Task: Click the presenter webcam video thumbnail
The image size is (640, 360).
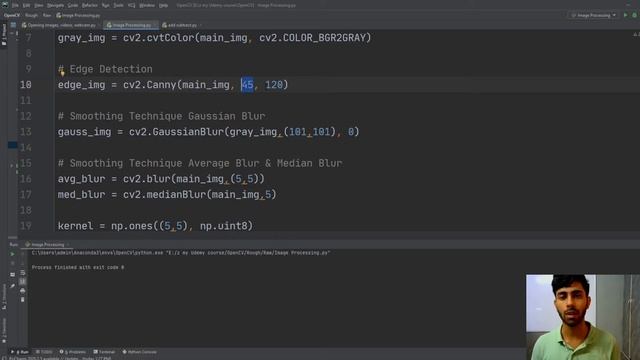Action: (583, 317)
